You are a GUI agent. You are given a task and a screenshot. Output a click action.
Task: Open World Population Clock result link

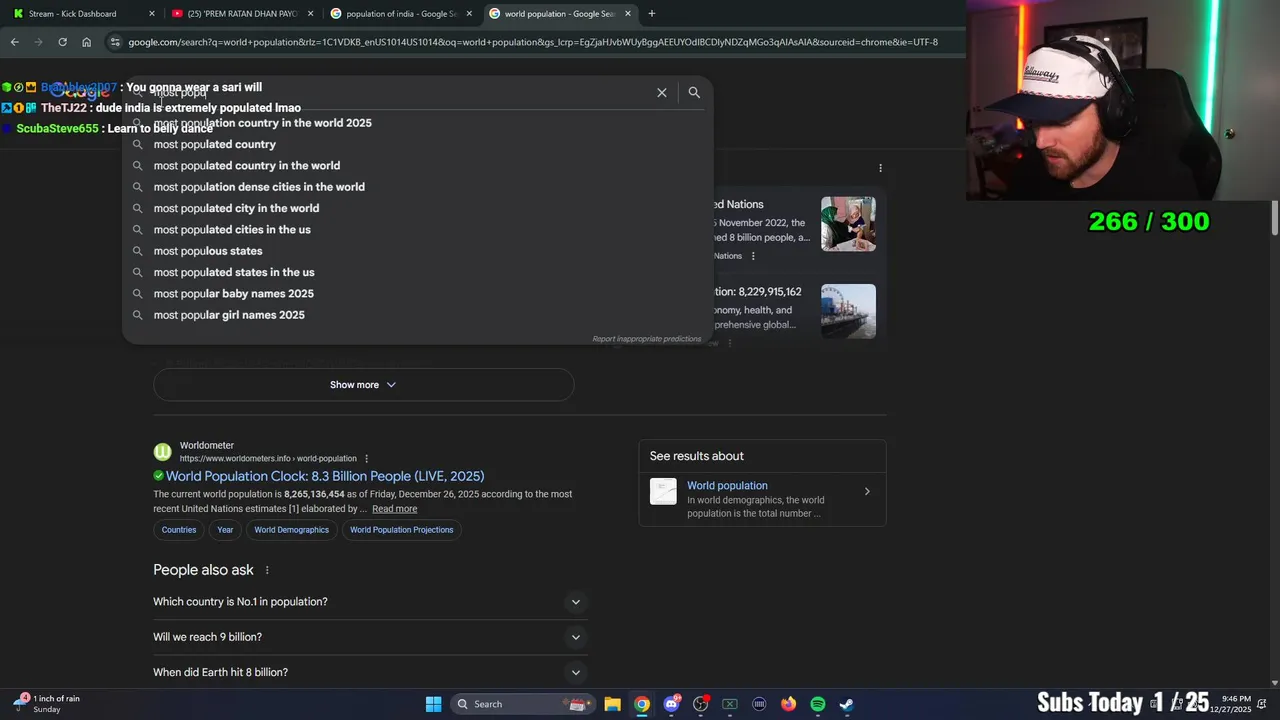pos(325,477)
